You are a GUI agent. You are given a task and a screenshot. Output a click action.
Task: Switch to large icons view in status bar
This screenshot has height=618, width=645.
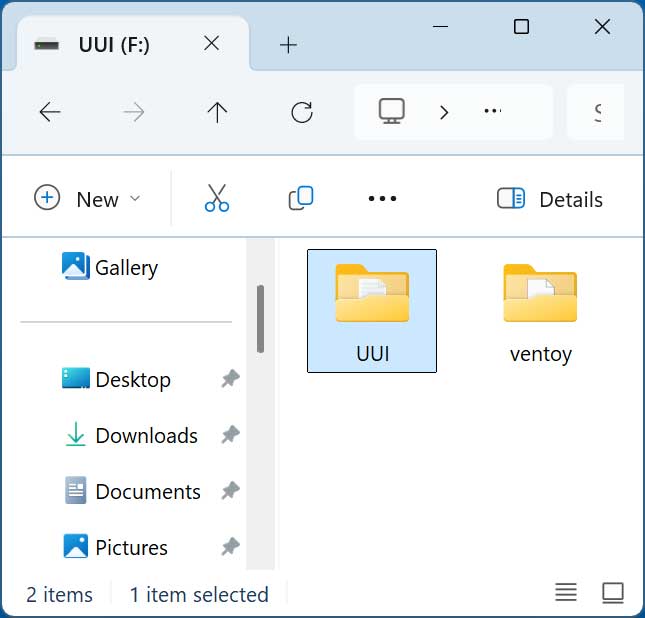pyautogui.click(x=613, y=593)
